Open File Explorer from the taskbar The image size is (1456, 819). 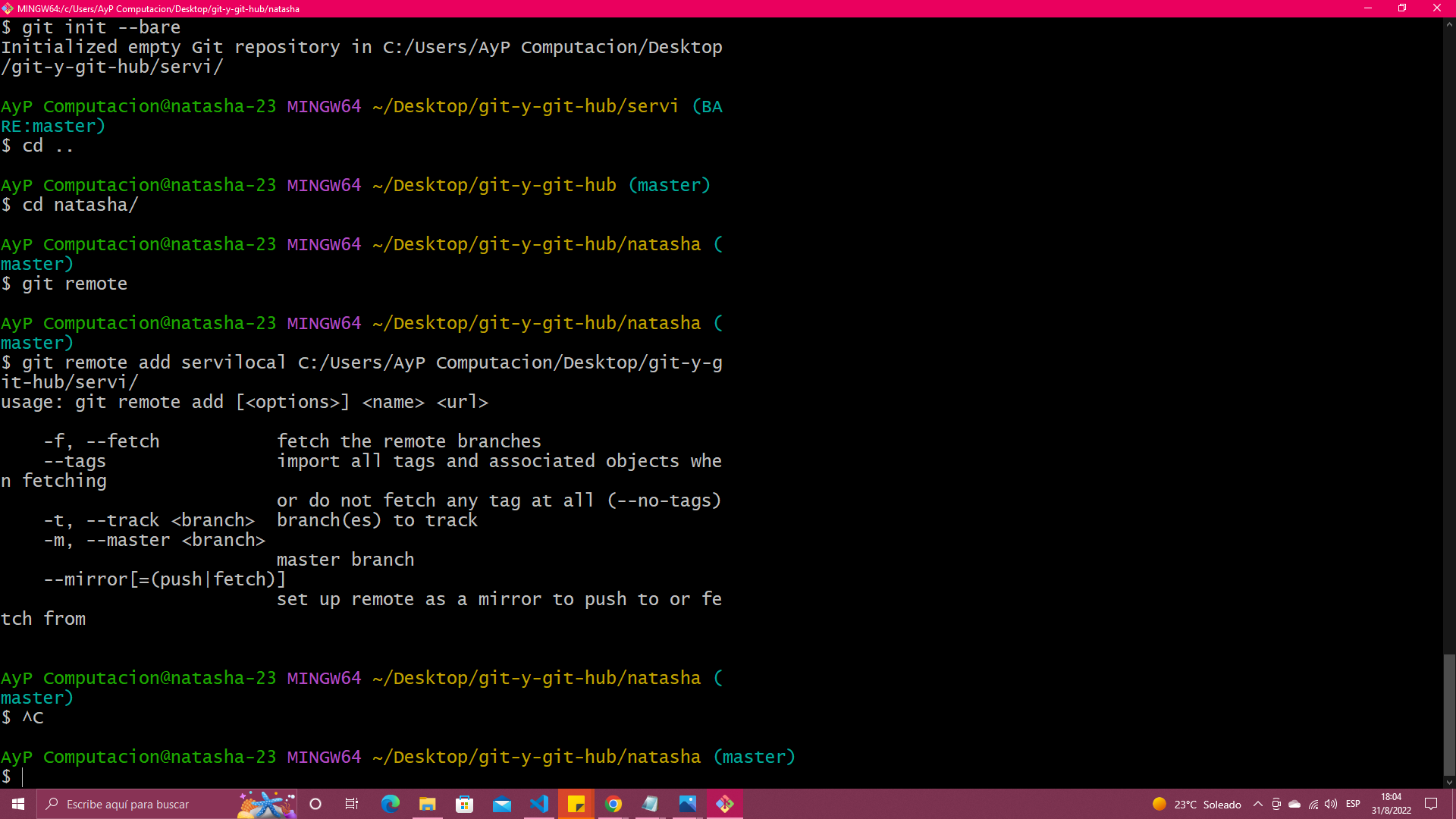click(x=427, y=804)
